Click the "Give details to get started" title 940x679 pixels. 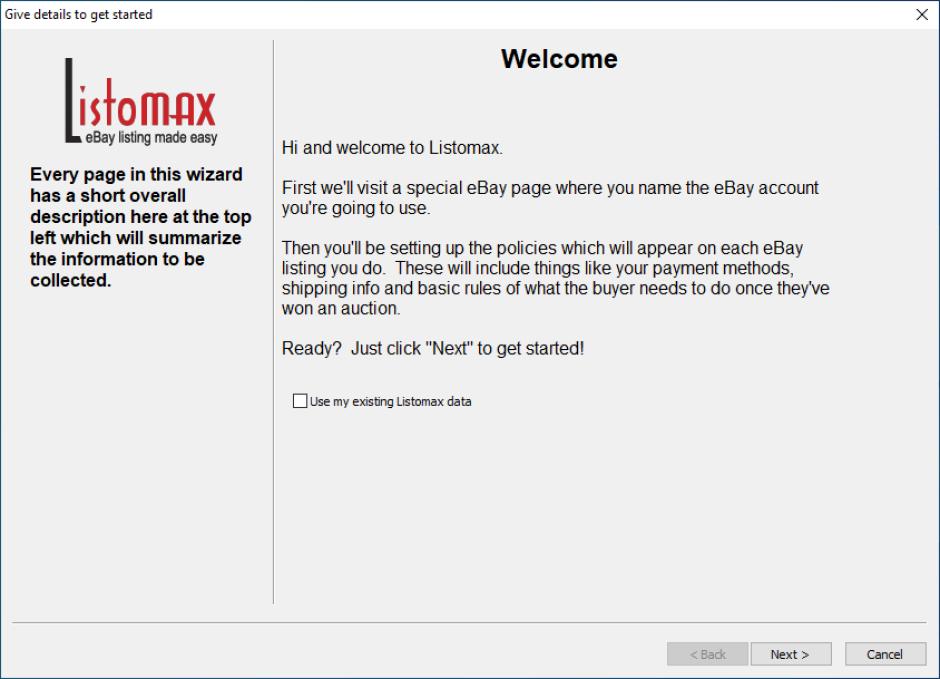click(x=79, y=14)
